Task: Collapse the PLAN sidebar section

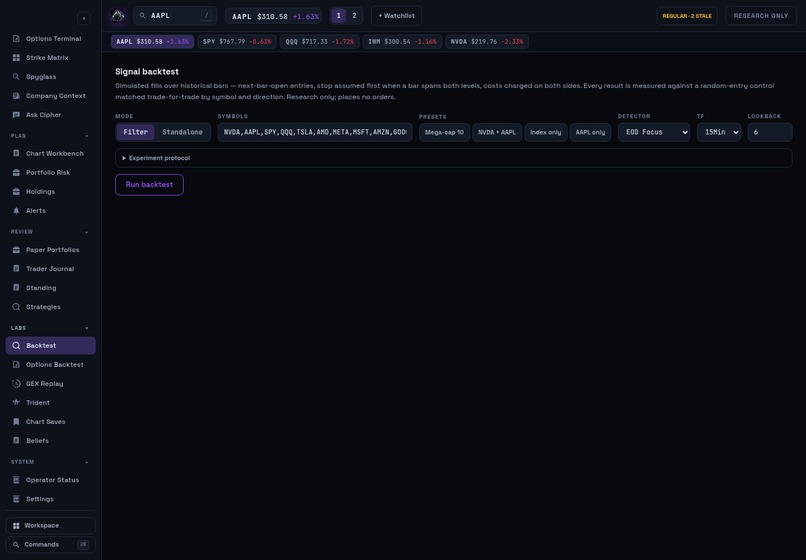Action: 86,136
